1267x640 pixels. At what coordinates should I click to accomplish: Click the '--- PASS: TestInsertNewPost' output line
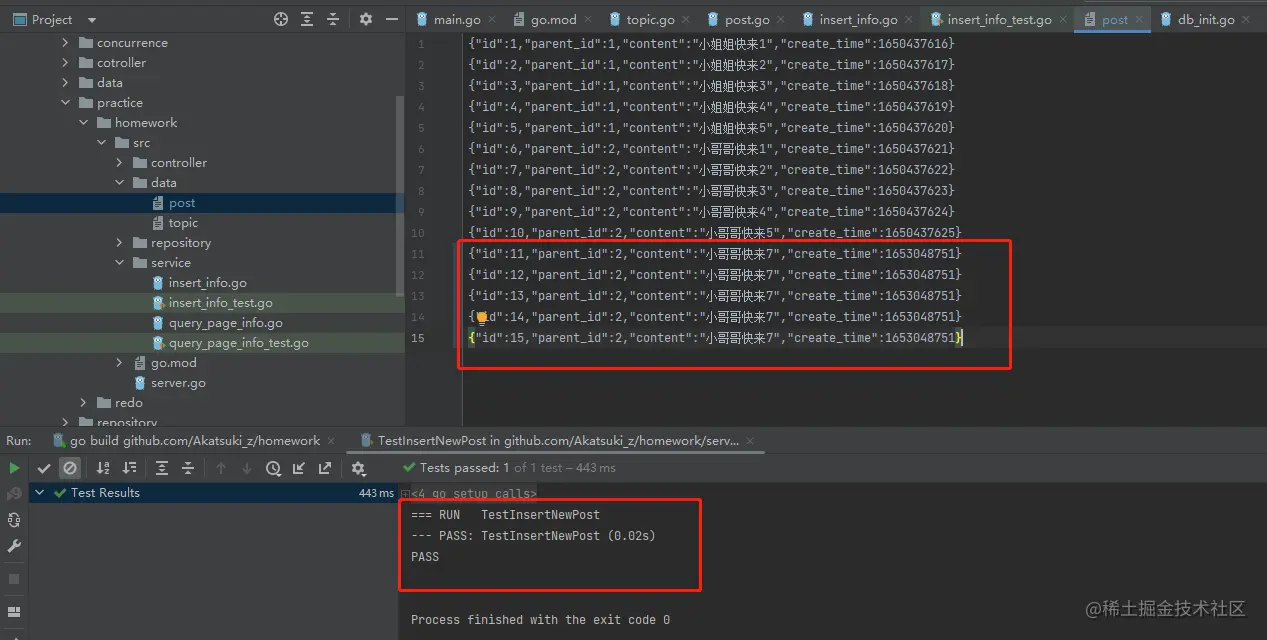pyautogui.click(x=533, y=536)
